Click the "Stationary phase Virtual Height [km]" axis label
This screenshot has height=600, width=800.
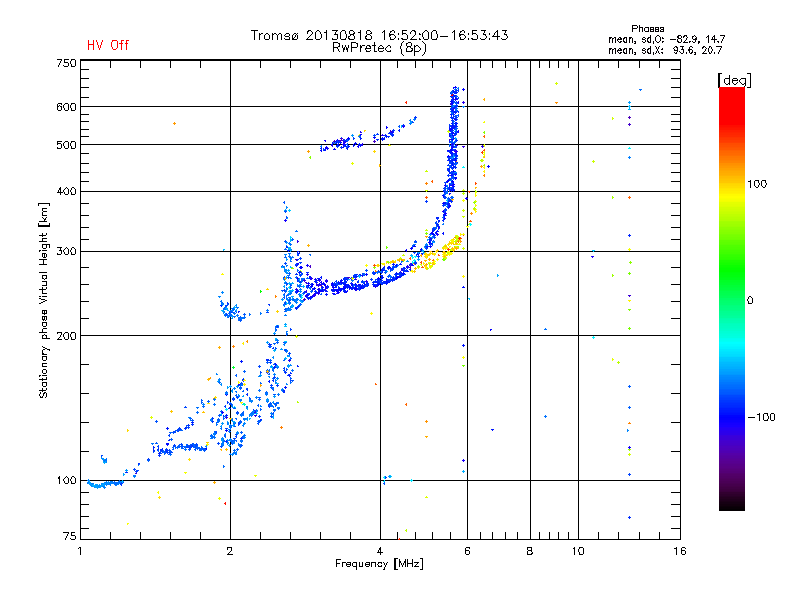pos(44,300)
